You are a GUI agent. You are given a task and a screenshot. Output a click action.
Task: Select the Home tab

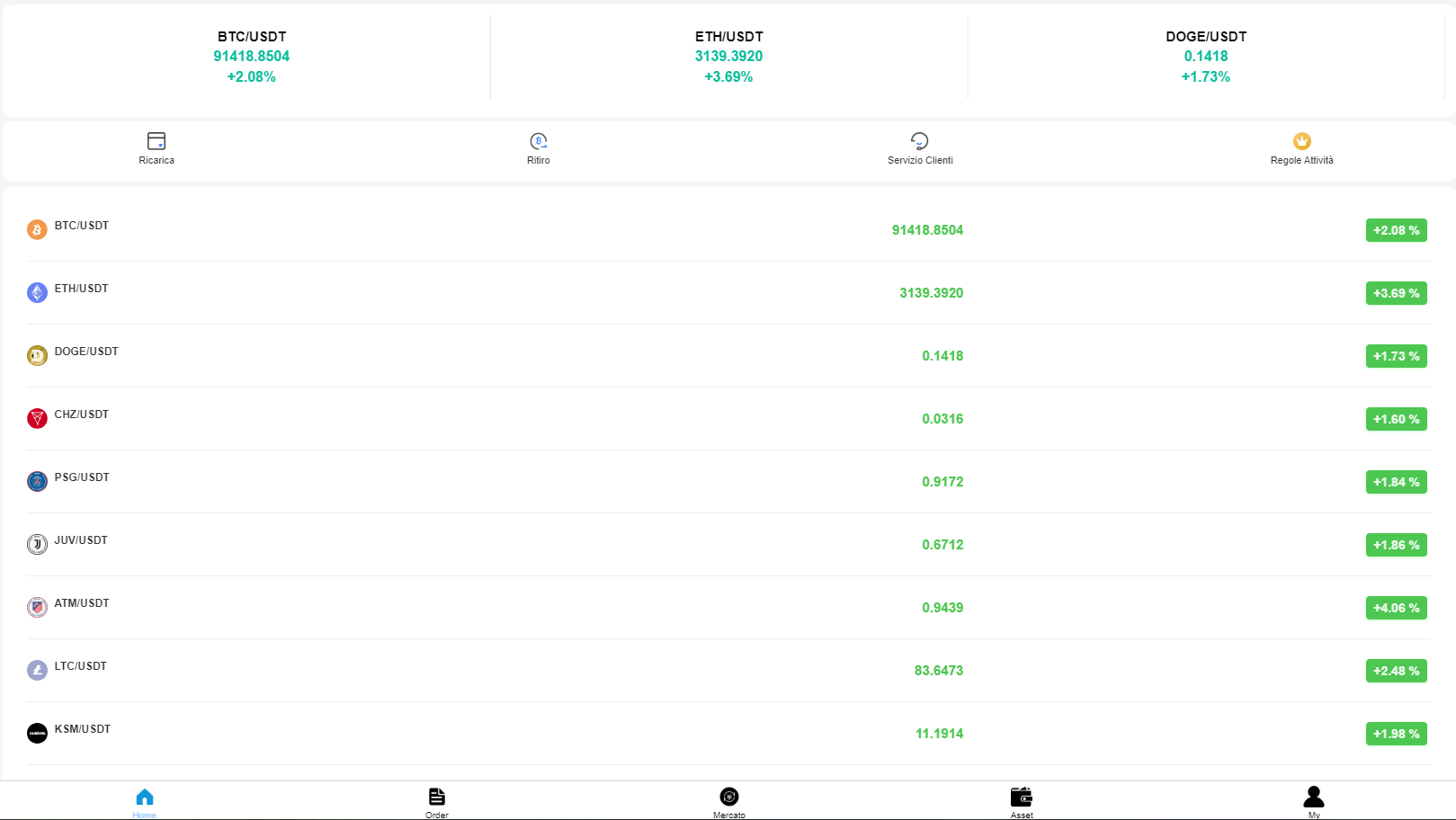click(145, 800)
